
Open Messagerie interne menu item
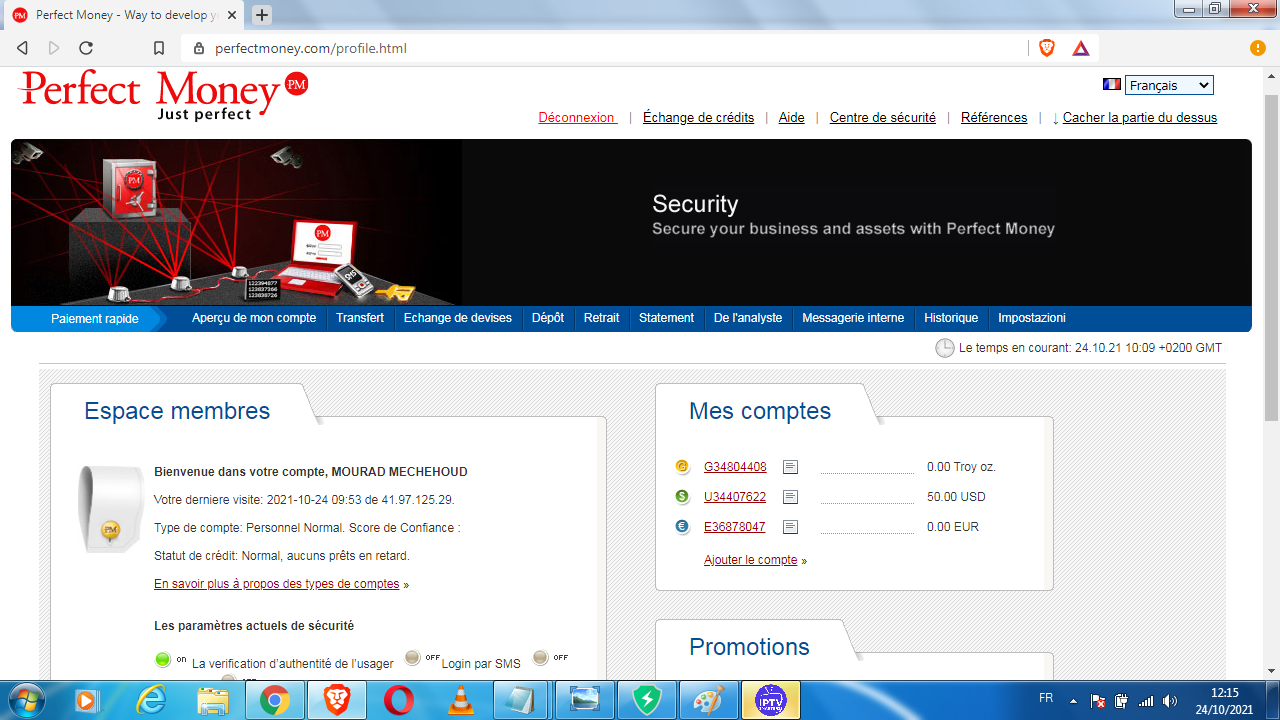tap(853, 318)
